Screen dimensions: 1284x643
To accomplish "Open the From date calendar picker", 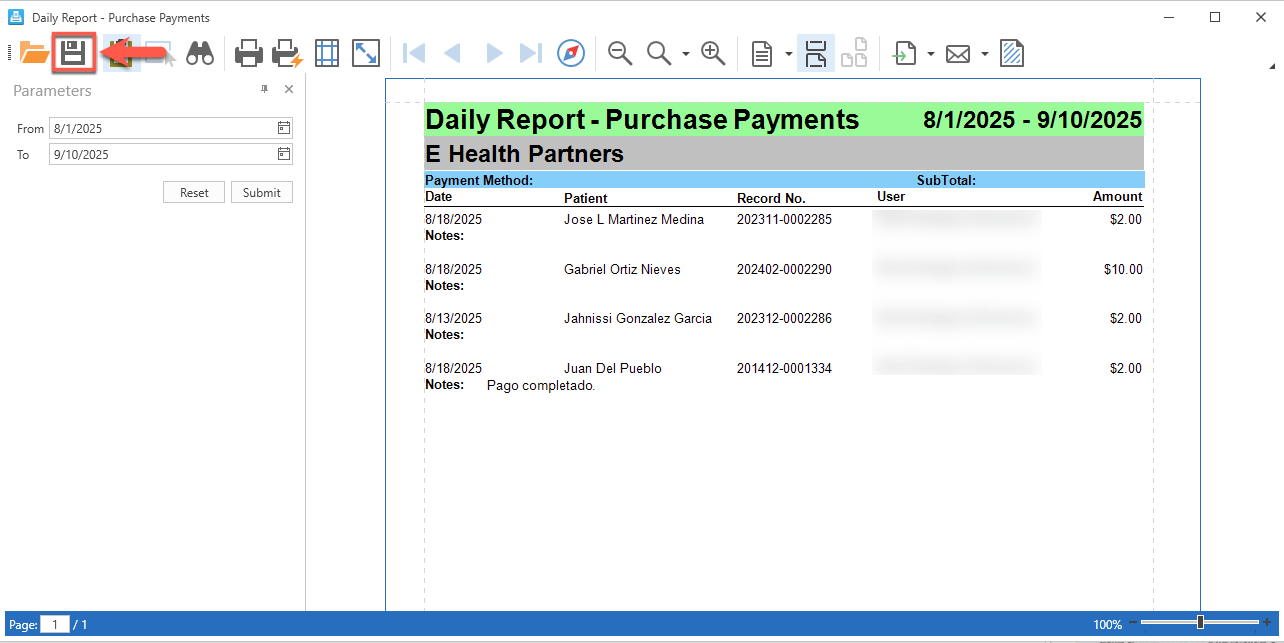I will [284, 128].
